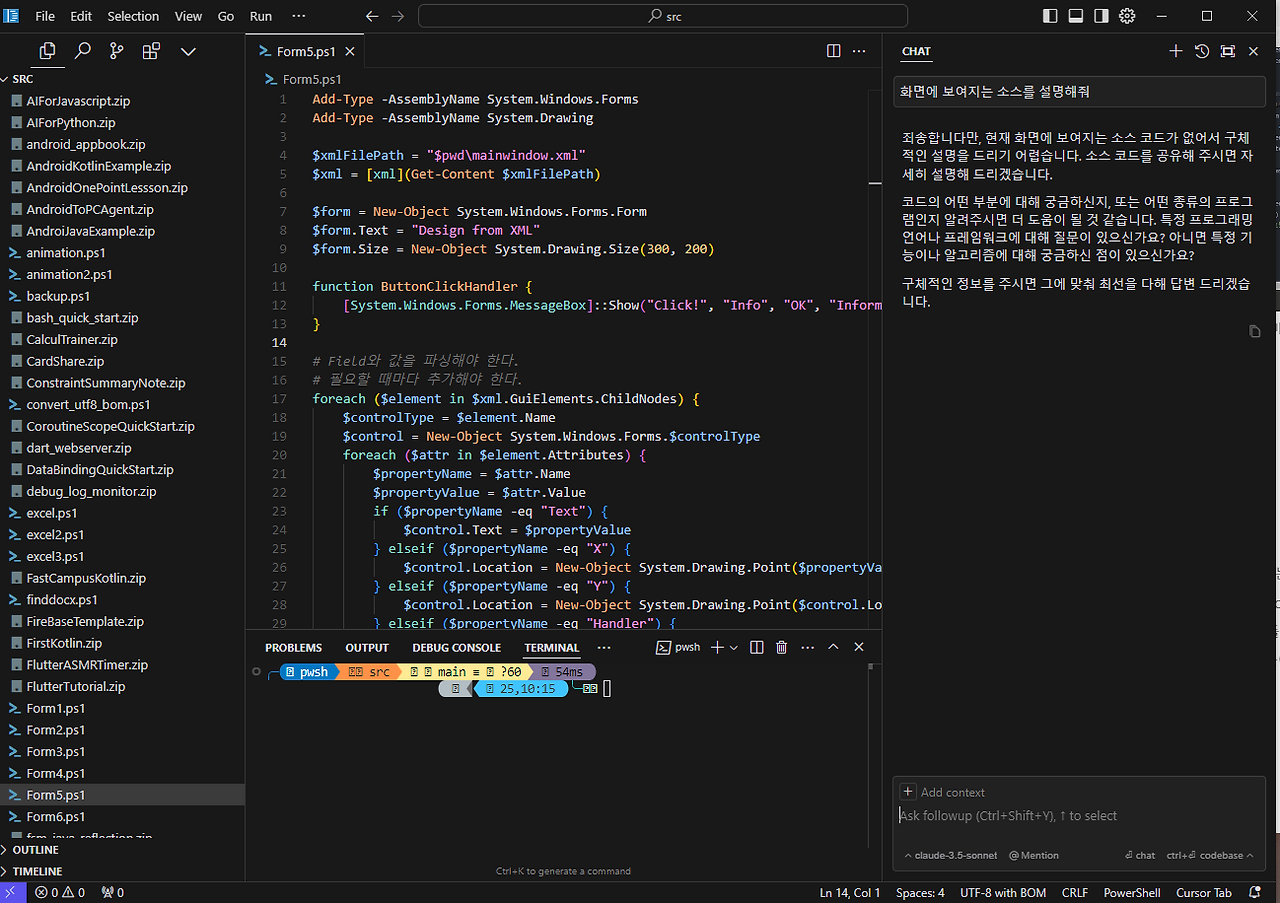The image size is (1280, 903).
Task: Switch to the DEBUG CONSOLE tab
Action: pyautogui.click(x=456, y=648)
